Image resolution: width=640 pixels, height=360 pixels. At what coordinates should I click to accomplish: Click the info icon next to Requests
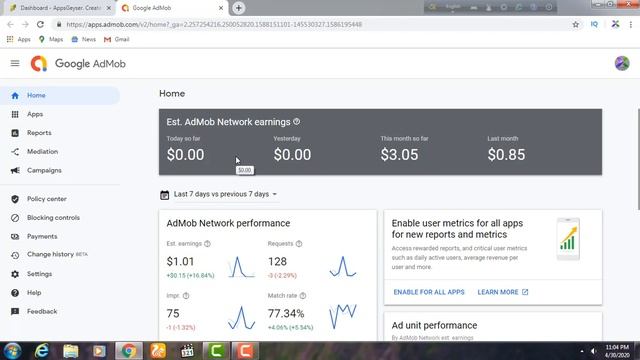[x=299, y=244]
